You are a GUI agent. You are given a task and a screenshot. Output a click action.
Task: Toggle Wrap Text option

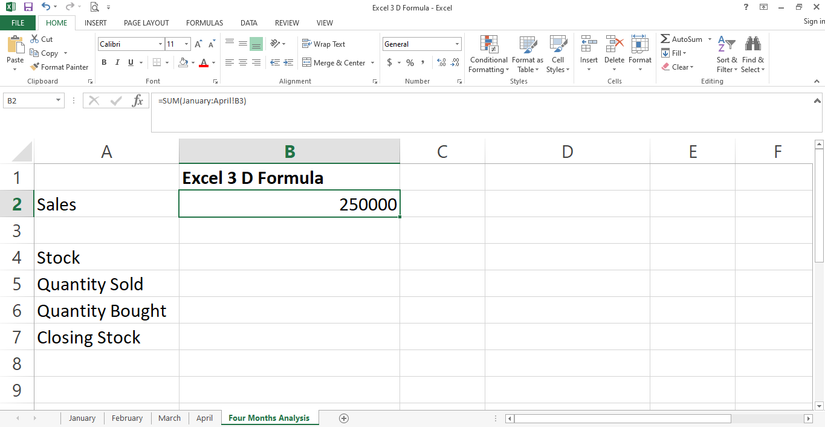pyautogui.click(x=322, y=44)
